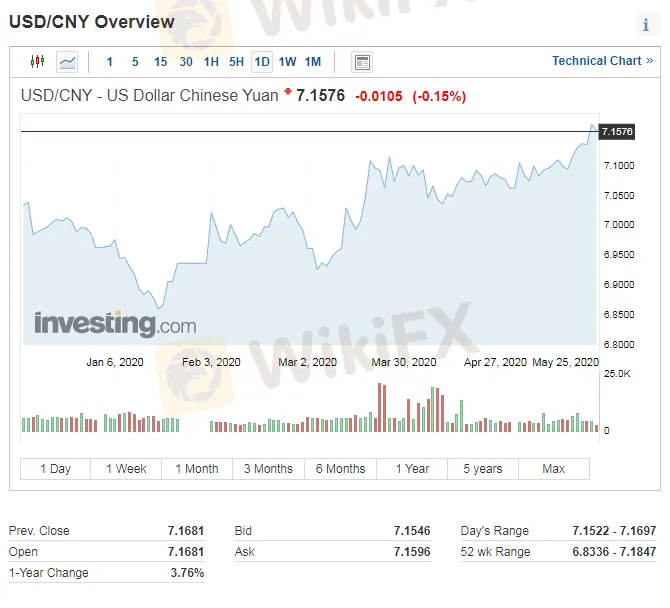Screen dimensions: 670x608
Task: Click the Feb 3, 2020 date label
Action: [x=211, y=362]
